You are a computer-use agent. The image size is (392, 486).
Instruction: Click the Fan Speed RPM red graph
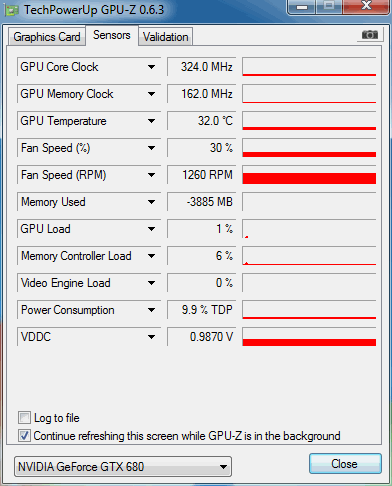[x=309, y=175]
